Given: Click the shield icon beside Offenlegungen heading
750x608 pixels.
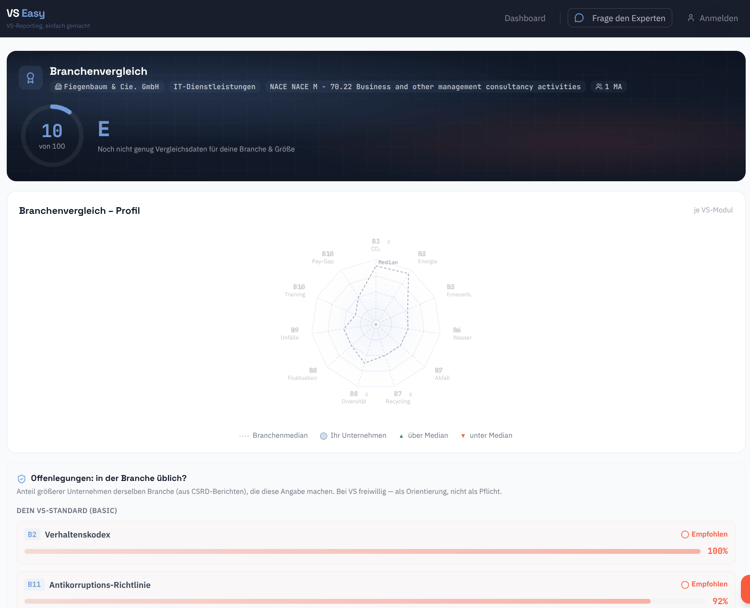Looking at the screenshot, I should [x=22, y=478].
